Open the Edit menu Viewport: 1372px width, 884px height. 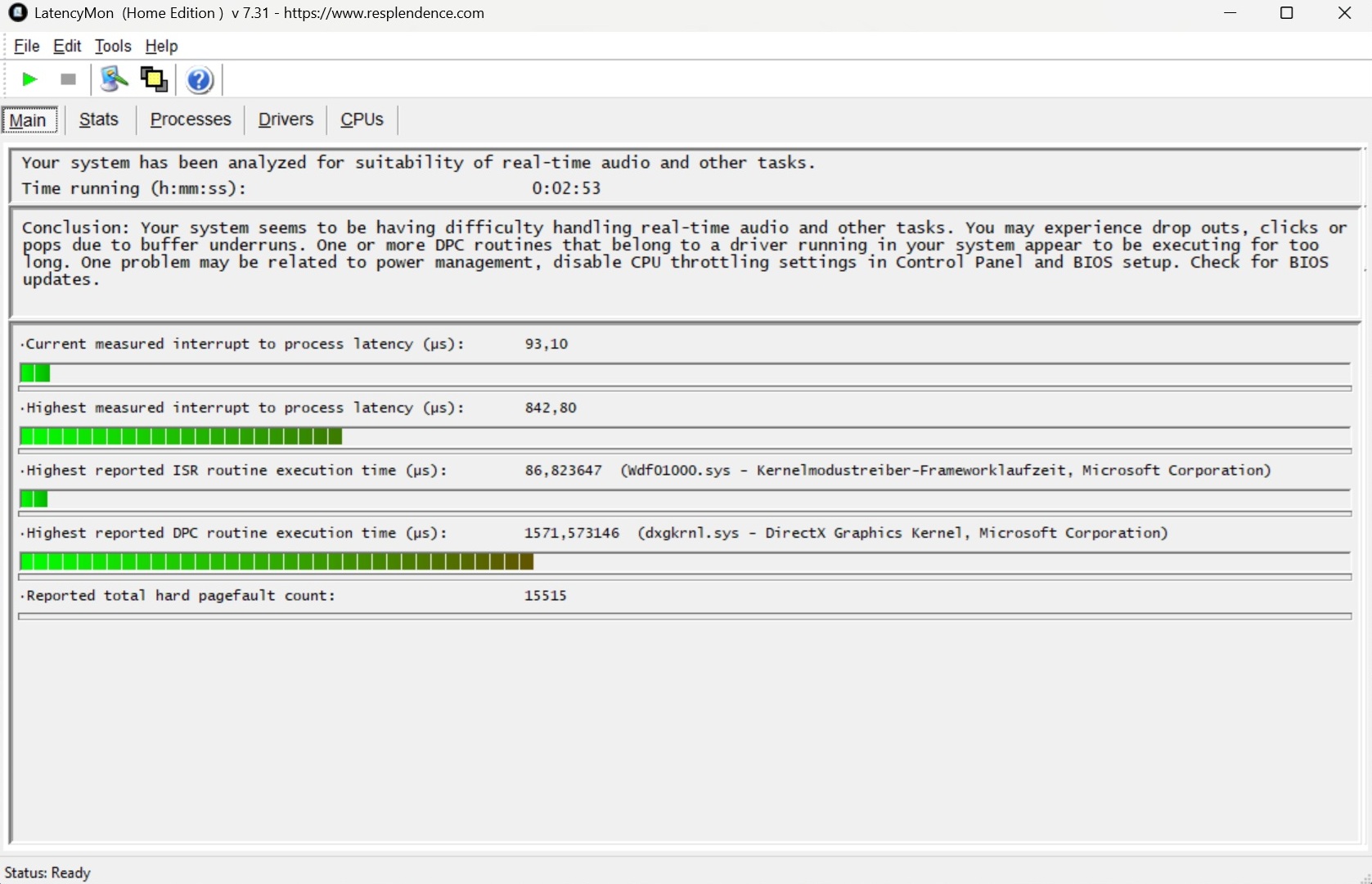(67, 46)
